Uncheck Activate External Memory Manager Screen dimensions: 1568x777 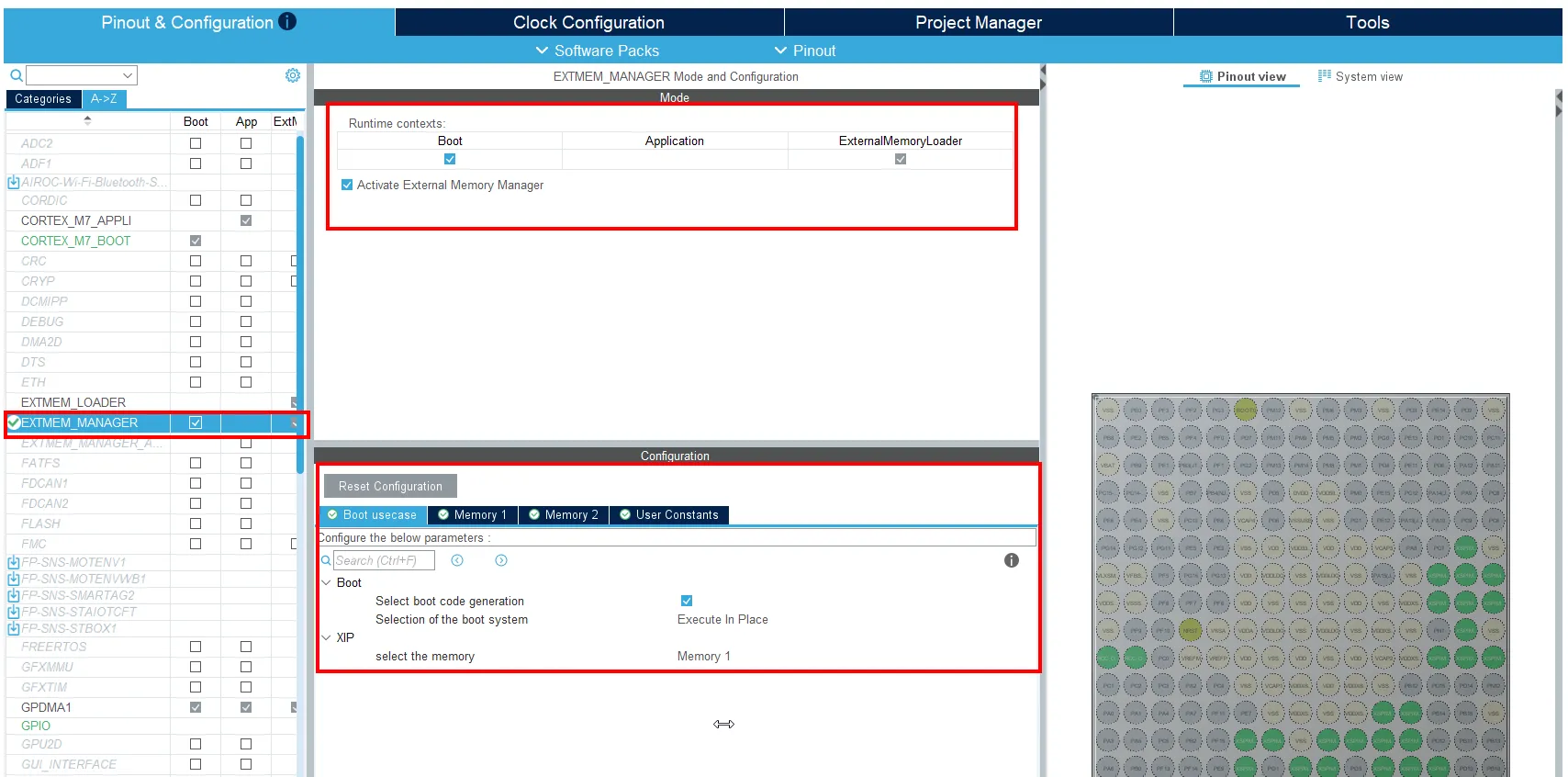[x=347, y=185]
